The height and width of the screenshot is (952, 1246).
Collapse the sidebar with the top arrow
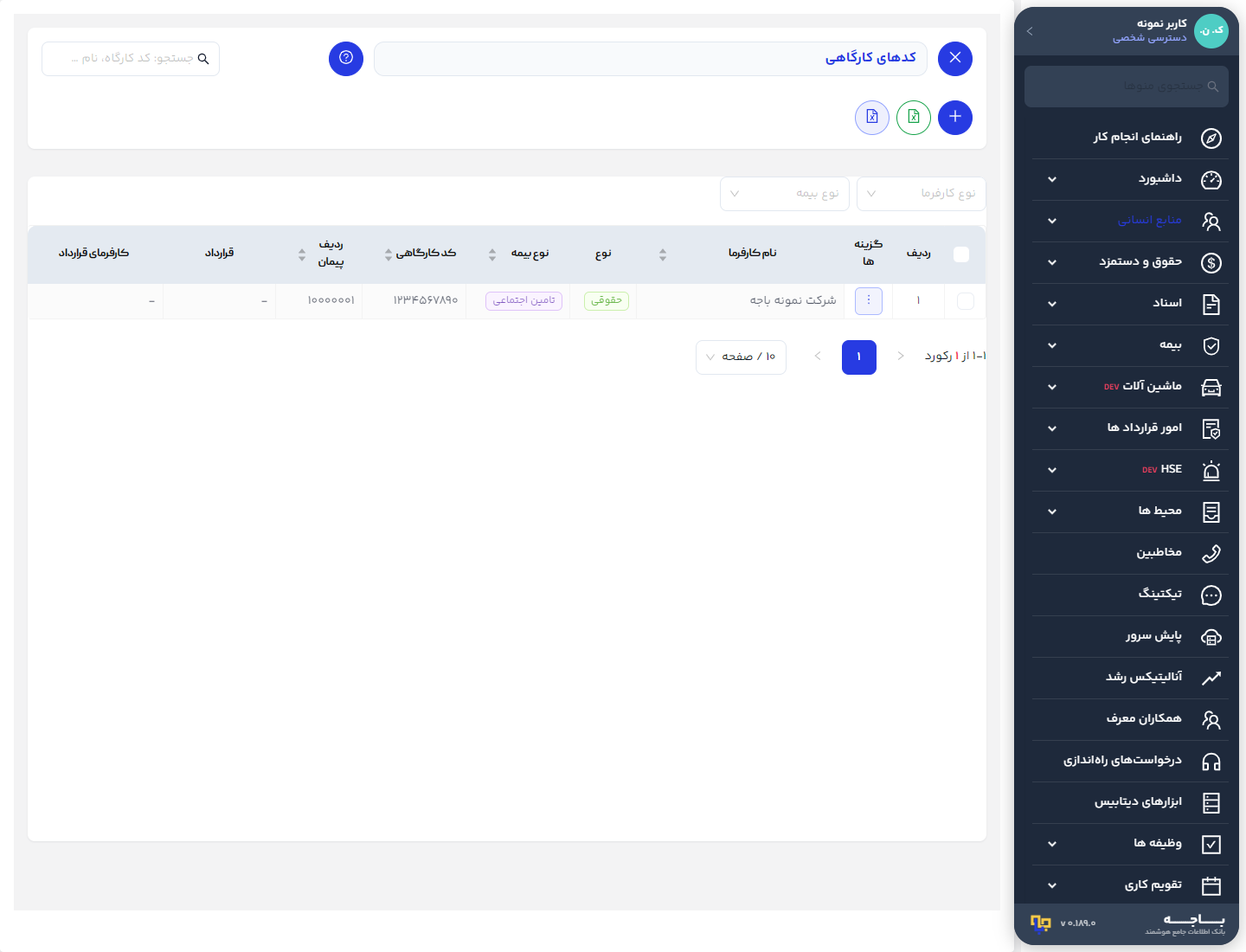point(1030,31)
